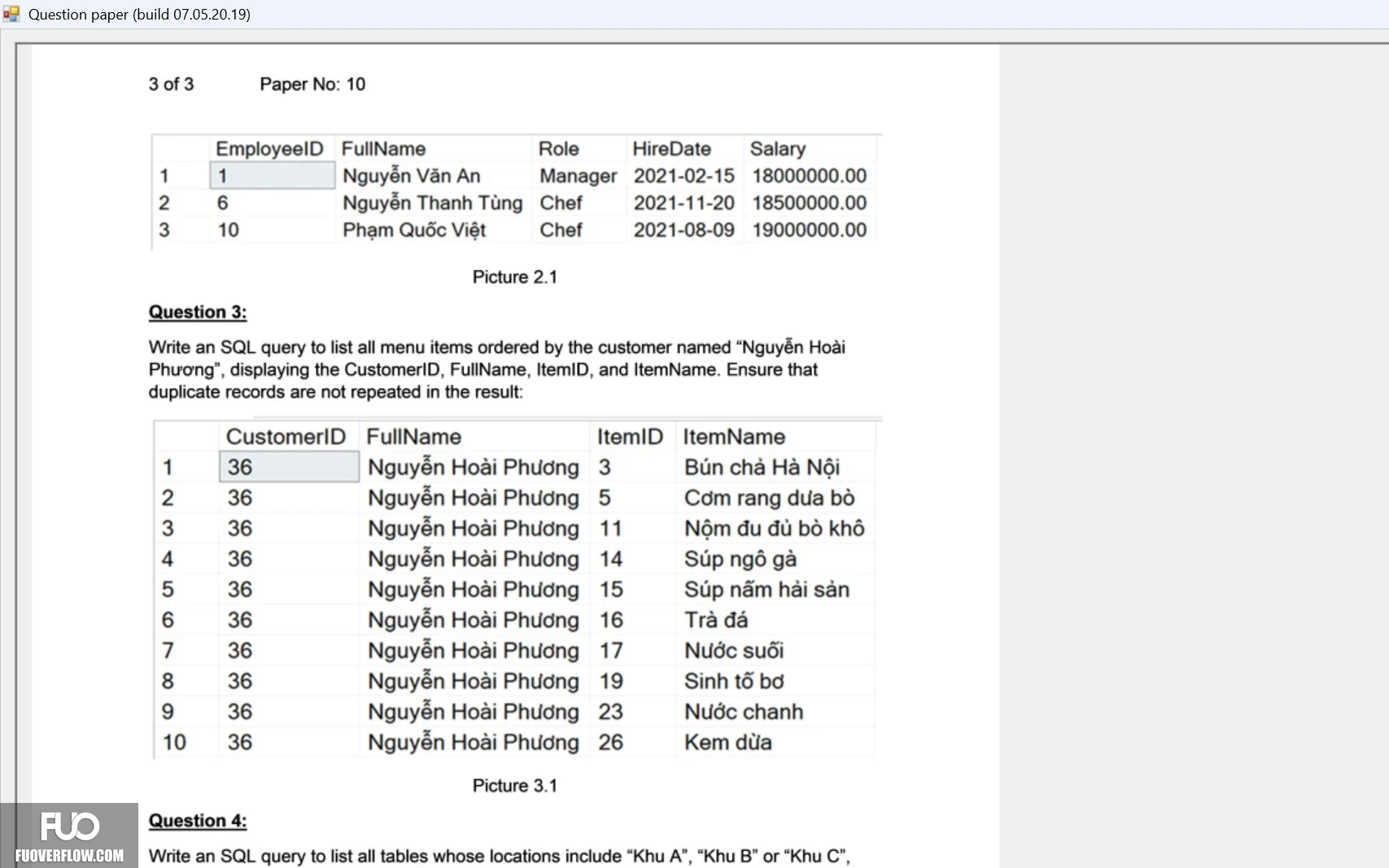Click the 'Nước suối' item cell
This screenshot has width=1389, height=868.
tap(734, 651)
